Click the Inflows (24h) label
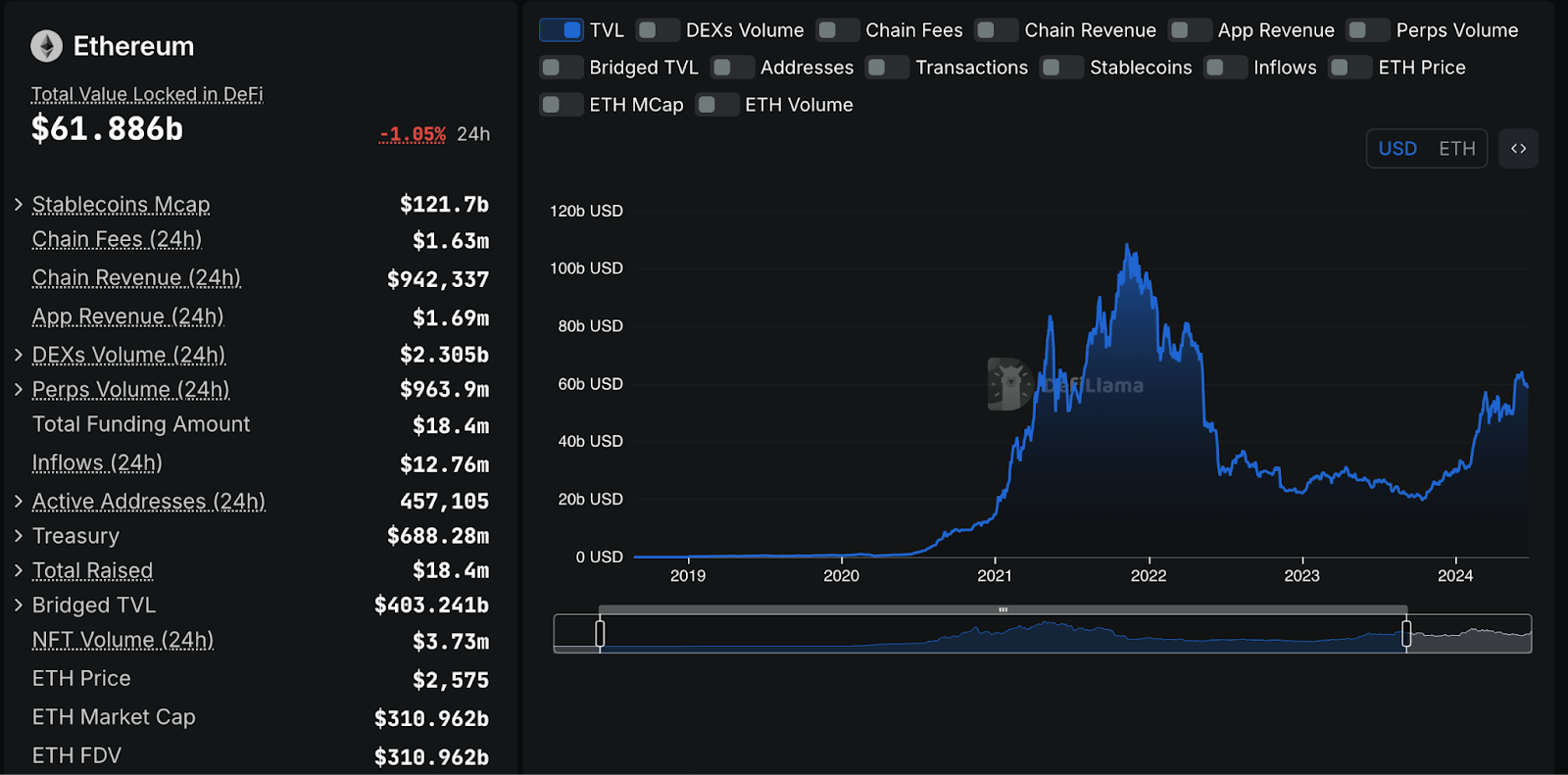The image size is (1568, 775). 97,462
